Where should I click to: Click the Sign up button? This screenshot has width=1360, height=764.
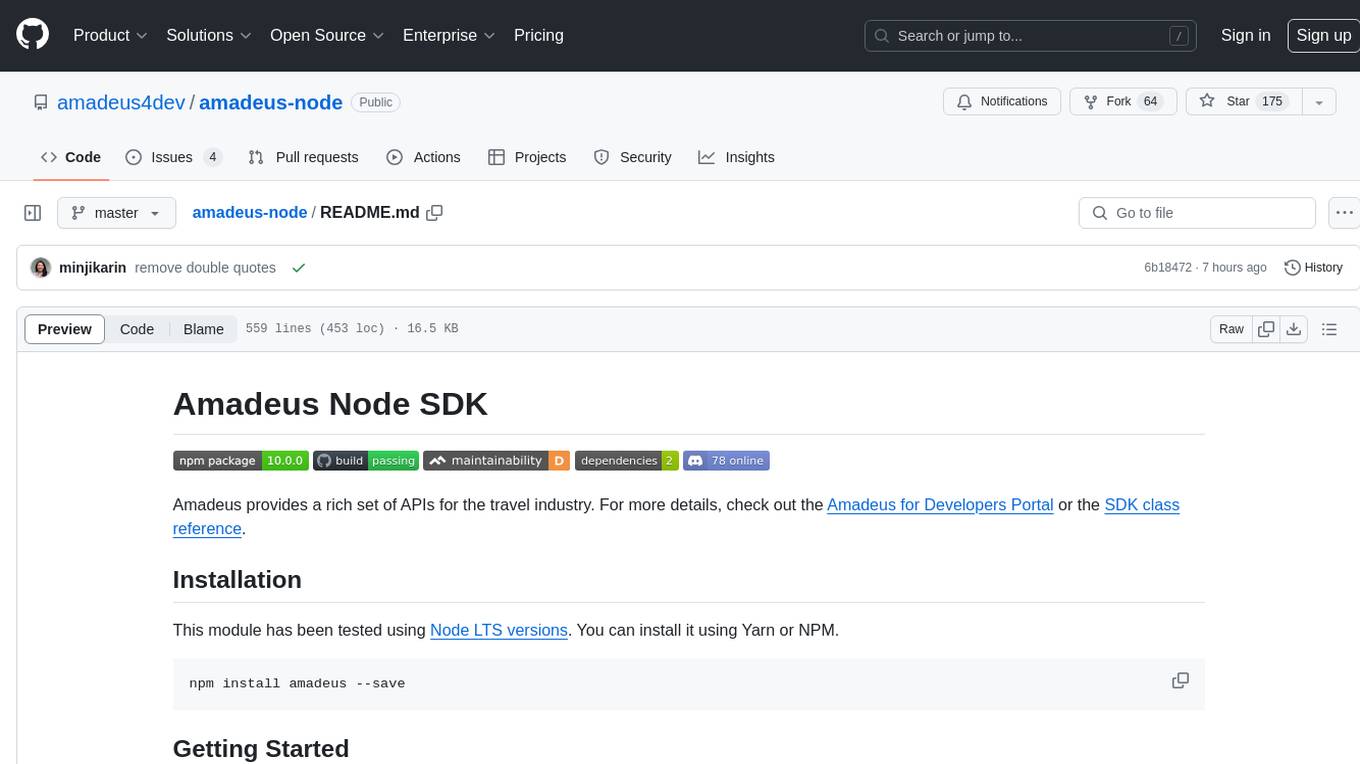click(1323, 35)
